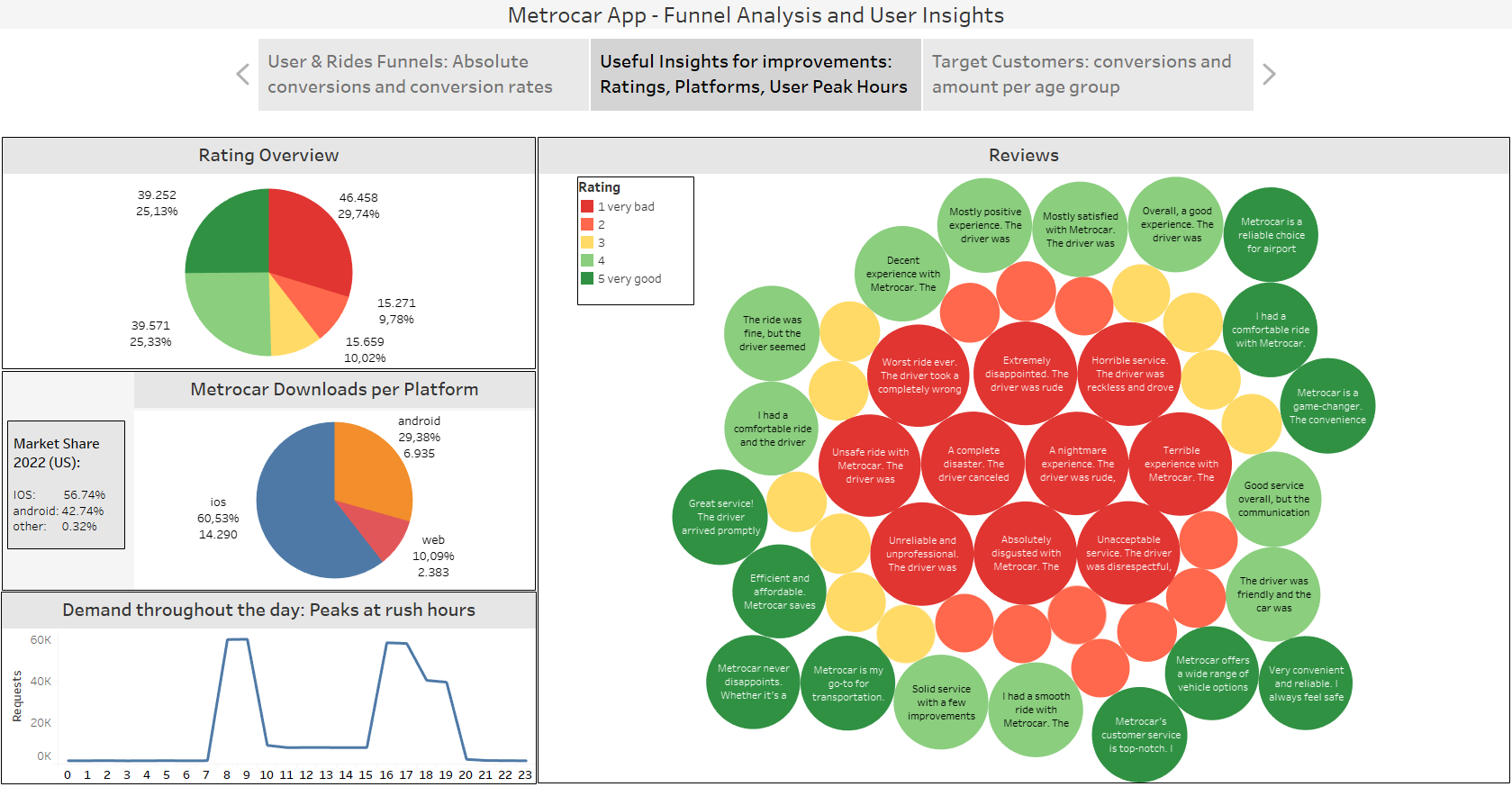Open the User & Rides Funnels tab
The height and width of the screenshot is (787, 1512).
[423, 75]
